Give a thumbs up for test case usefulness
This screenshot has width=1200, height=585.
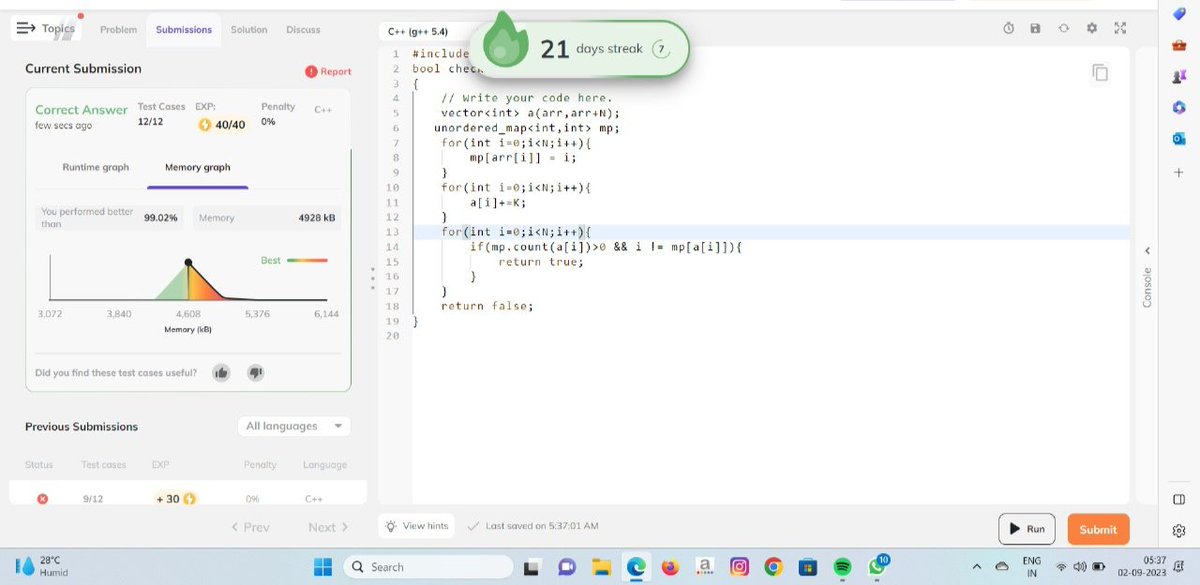pos(221,372)
